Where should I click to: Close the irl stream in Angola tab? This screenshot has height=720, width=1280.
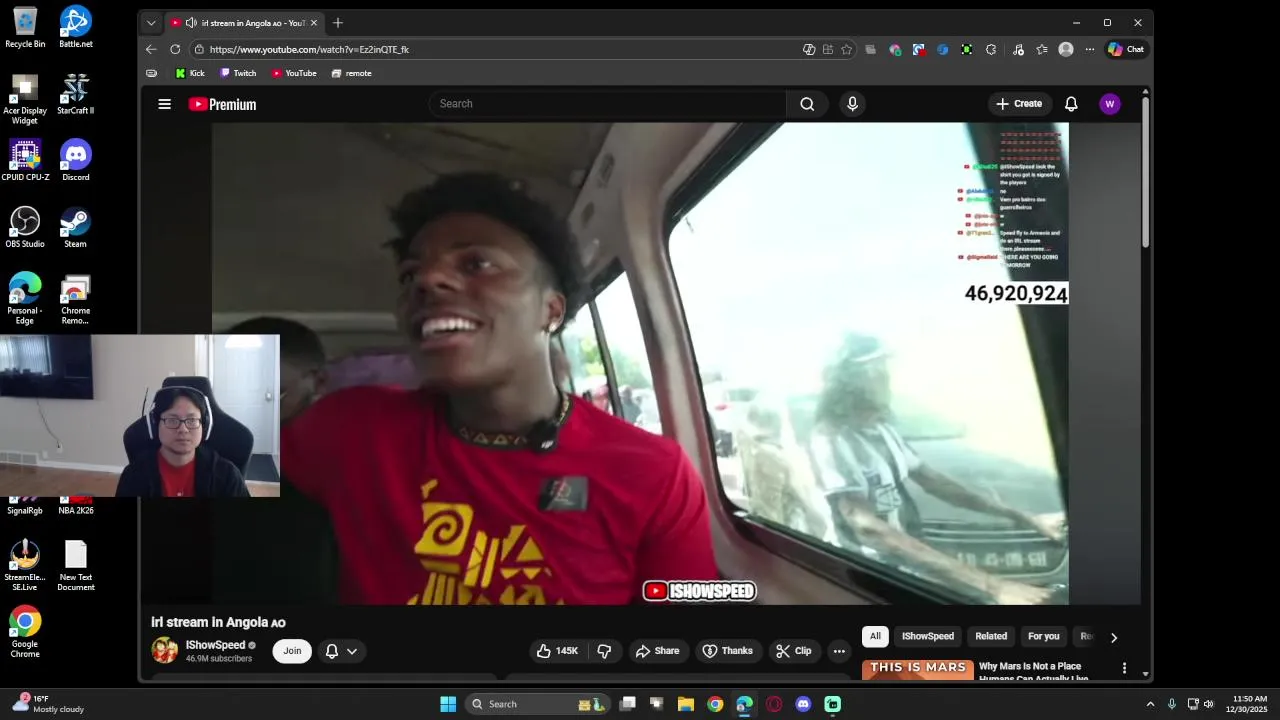click(x=314, y=22)
